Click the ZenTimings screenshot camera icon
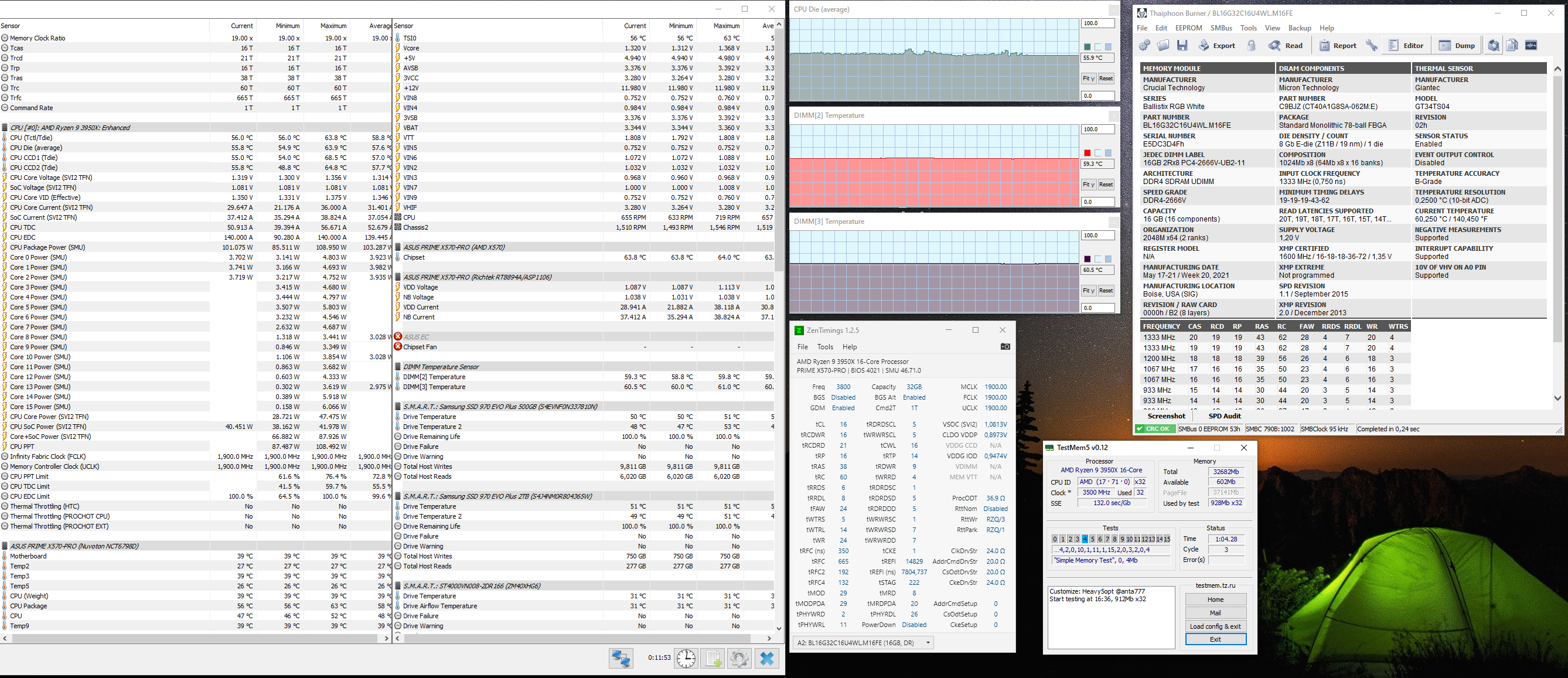The width and height of the screenshot is (1568, 678). 1005,347
